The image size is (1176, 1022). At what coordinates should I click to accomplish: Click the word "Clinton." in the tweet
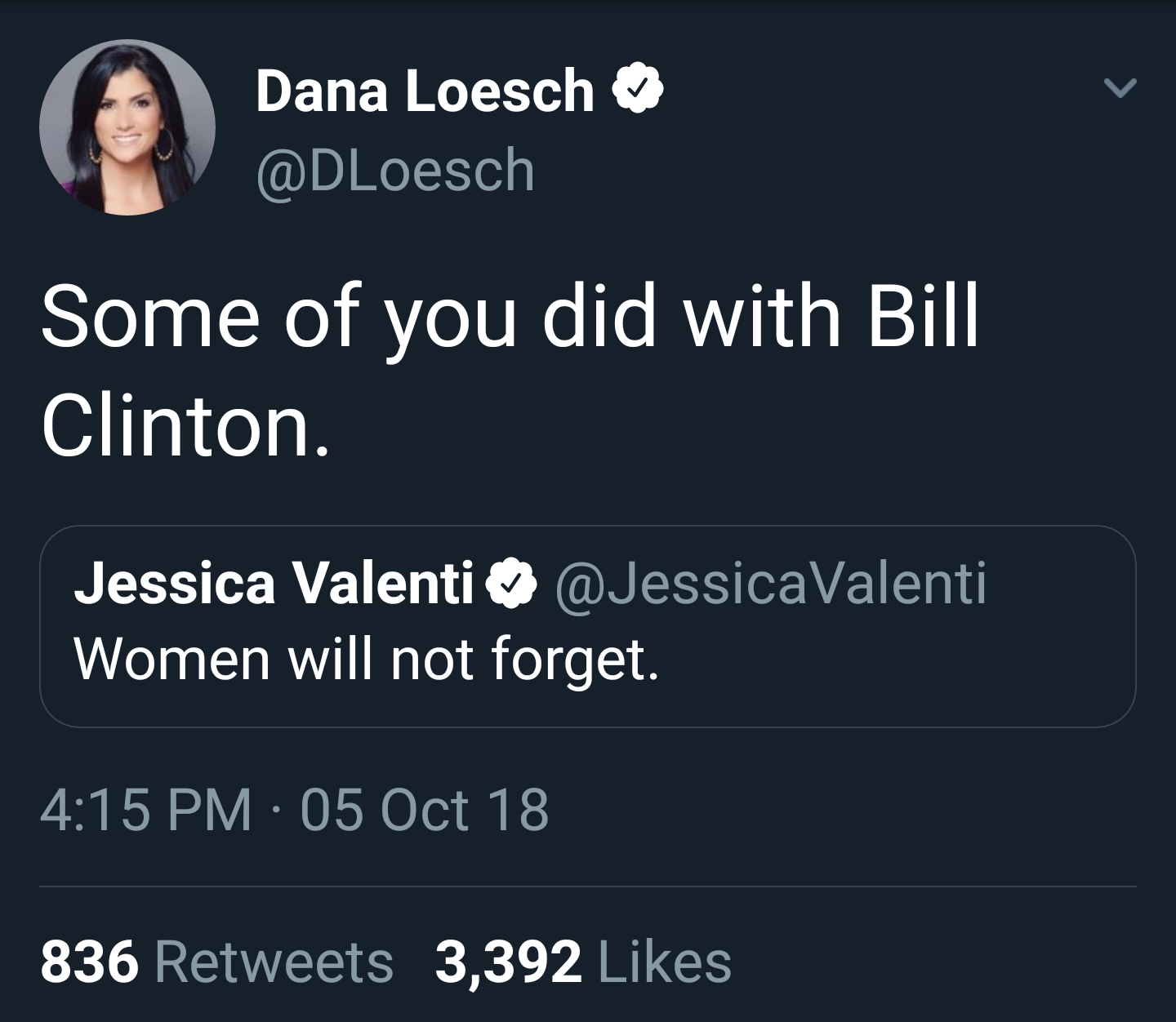pos(186,426)
